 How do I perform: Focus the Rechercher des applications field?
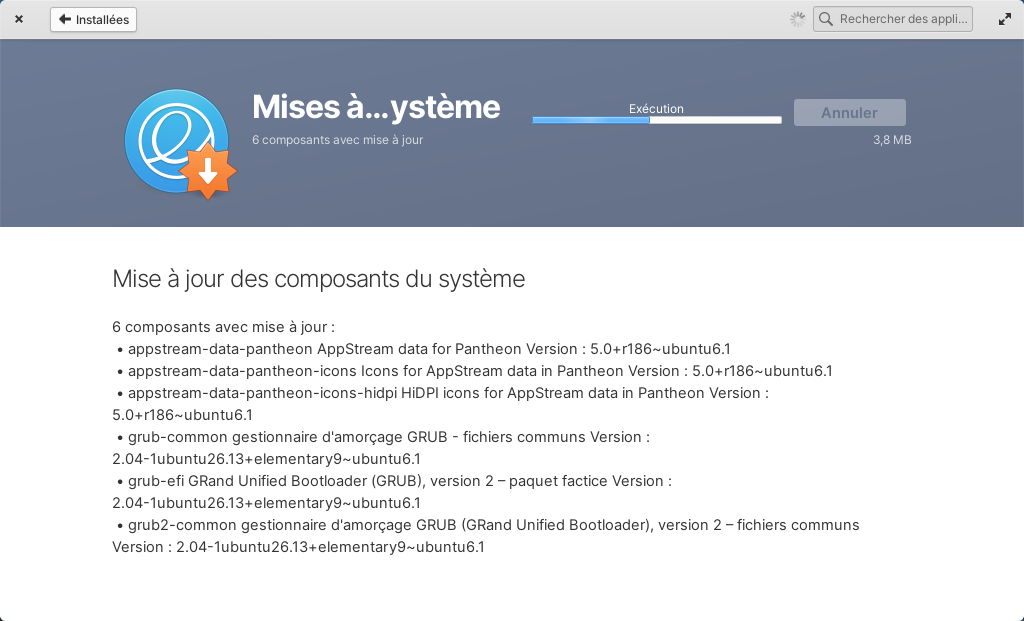click(x=893, y=19)
